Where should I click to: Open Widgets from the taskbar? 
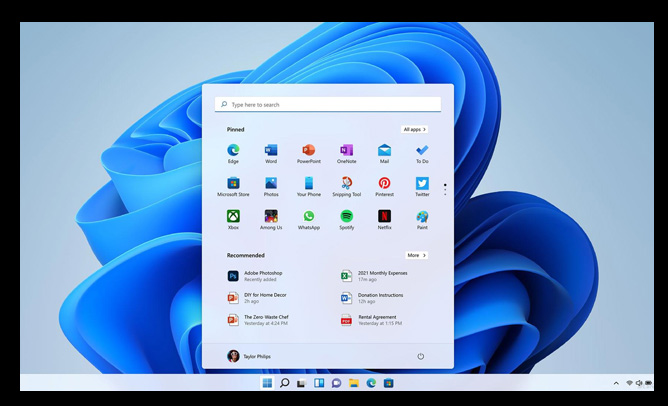pos(319,383)
